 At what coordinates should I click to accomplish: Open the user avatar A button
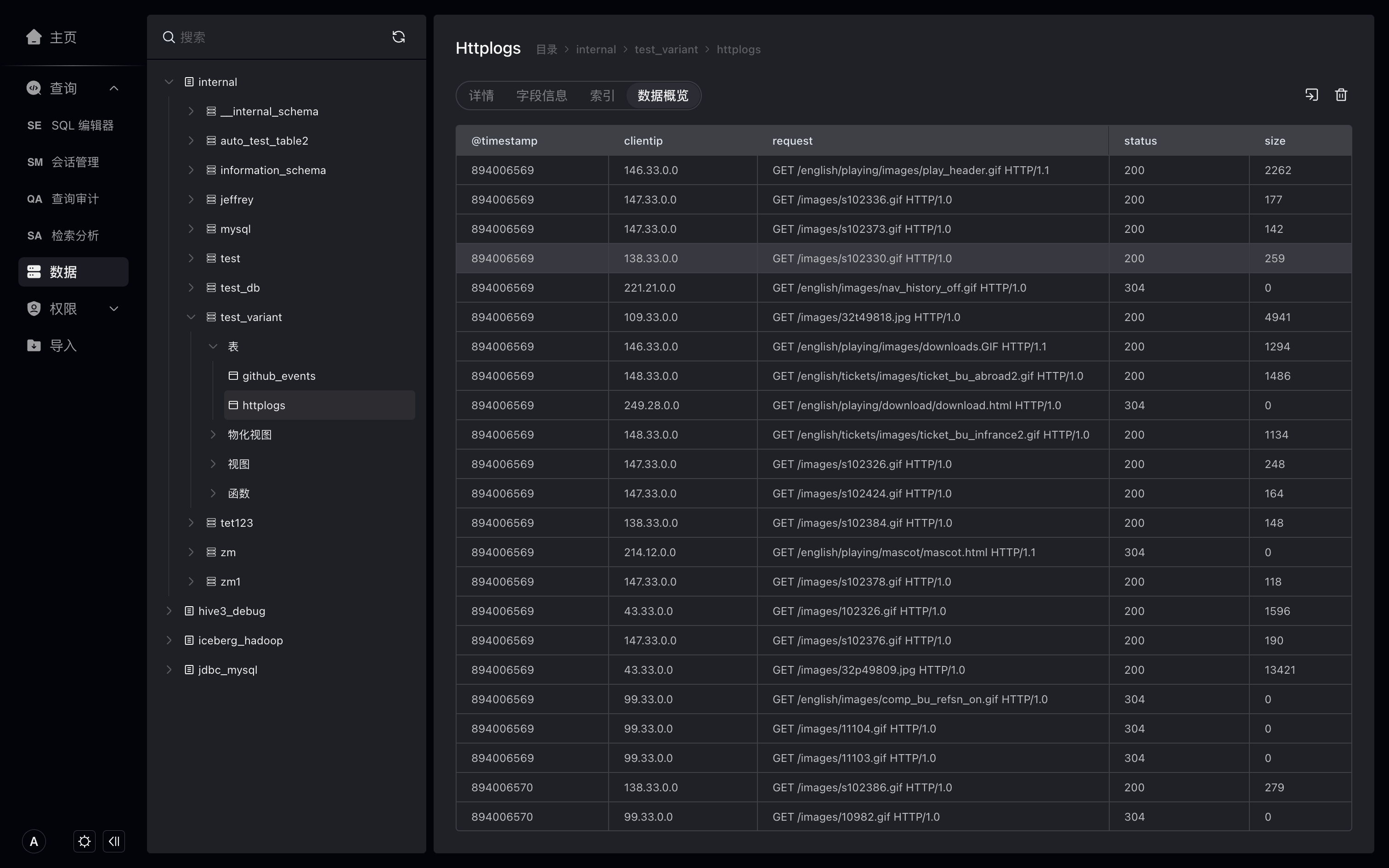click(34, 841)
